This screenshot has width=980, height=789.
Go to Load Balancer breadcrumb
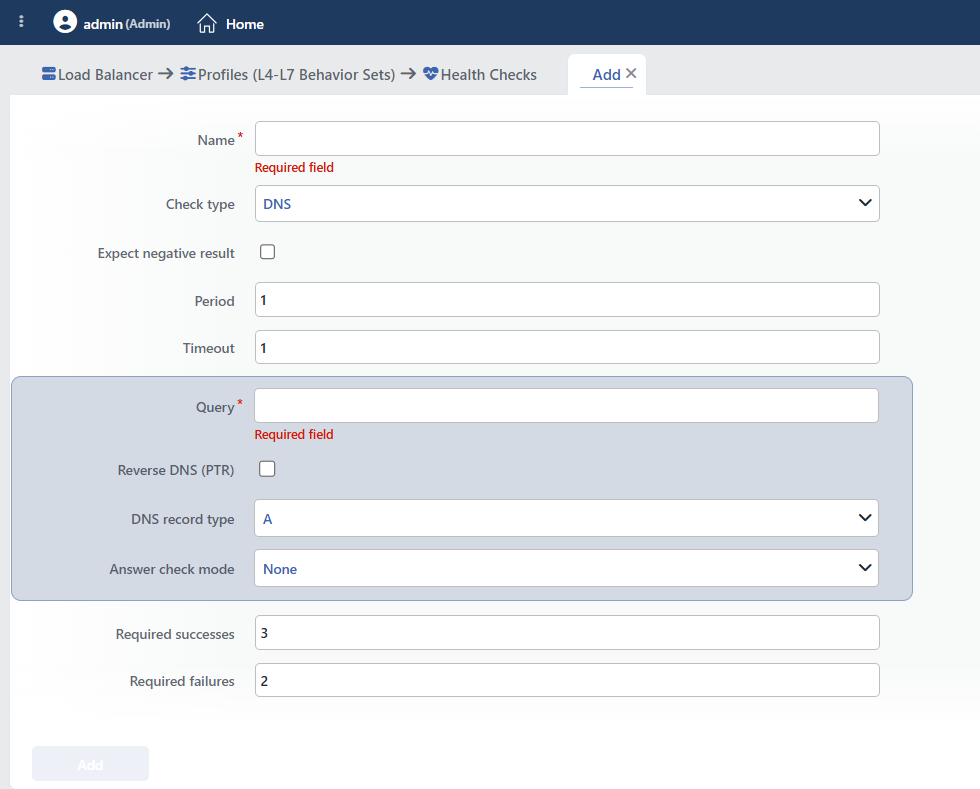click(105, 75)
